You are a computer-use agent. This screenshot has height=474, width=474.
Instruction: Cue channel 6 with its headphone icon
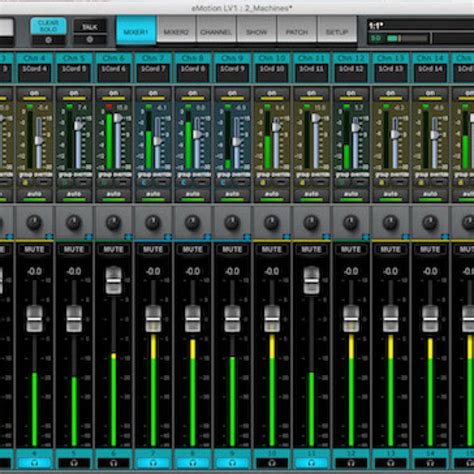(x=114, y=463)
